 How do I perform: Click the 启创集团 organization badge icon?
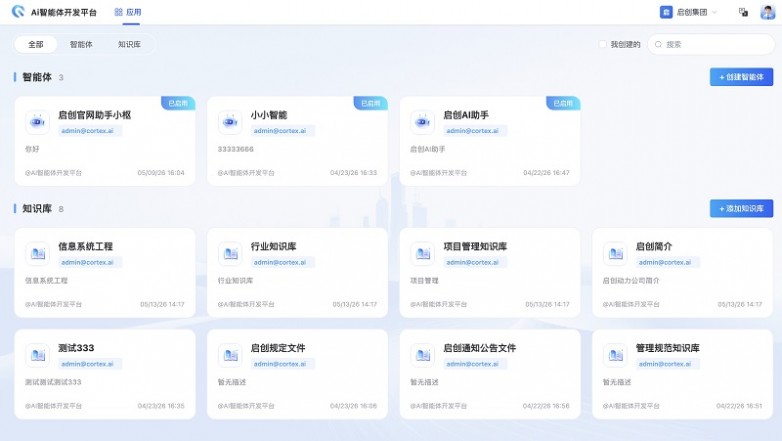[666, 12]
